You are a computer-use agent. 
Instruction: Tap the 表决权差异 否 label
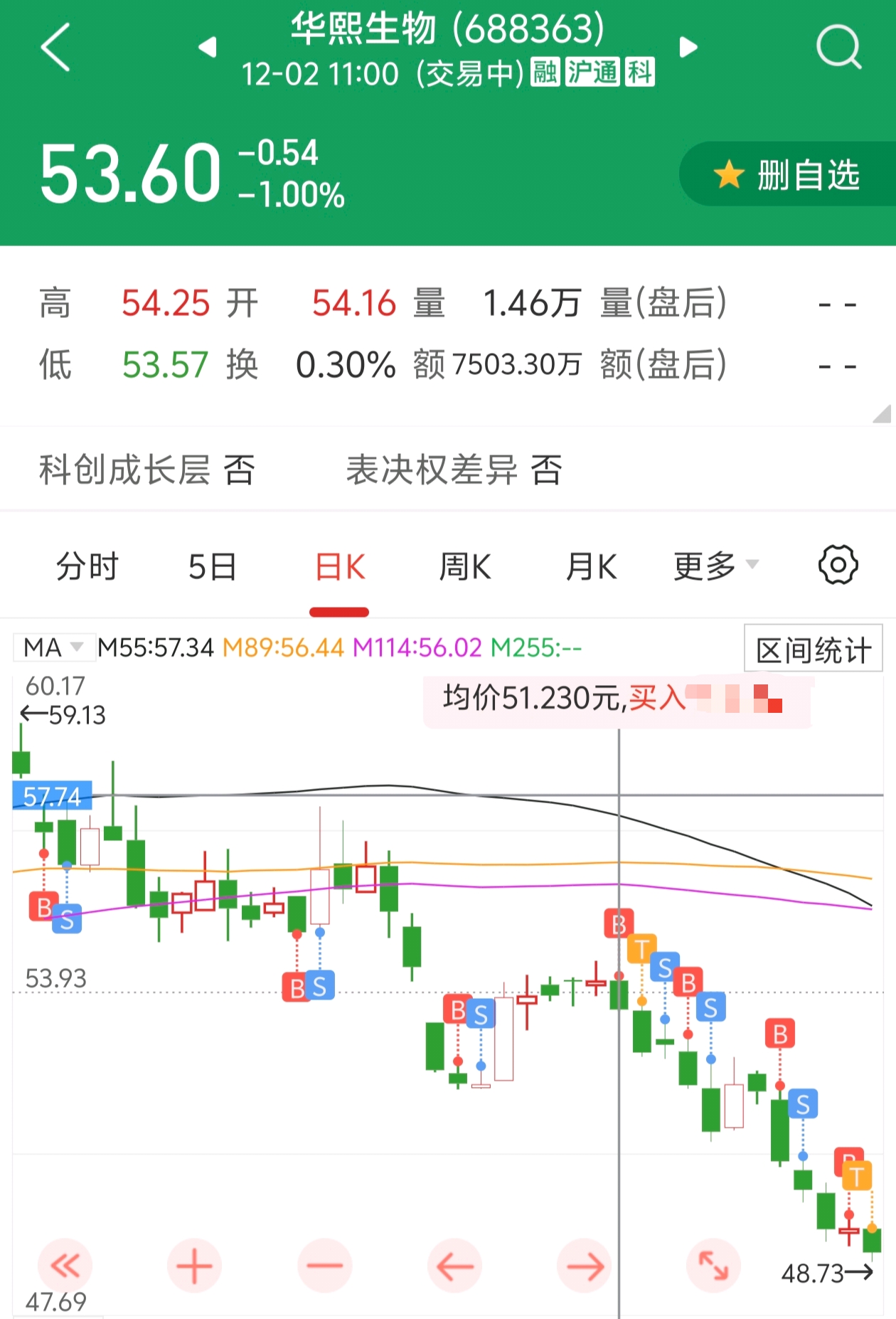click(454, 470)
